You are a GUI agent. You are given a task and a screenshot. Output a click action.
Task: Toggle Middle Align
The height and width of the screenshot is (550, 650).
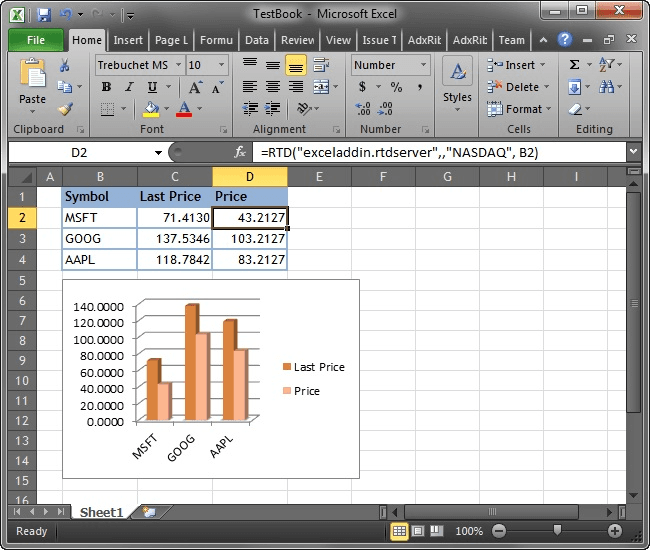pyautogui.click(x=272, y=65)
